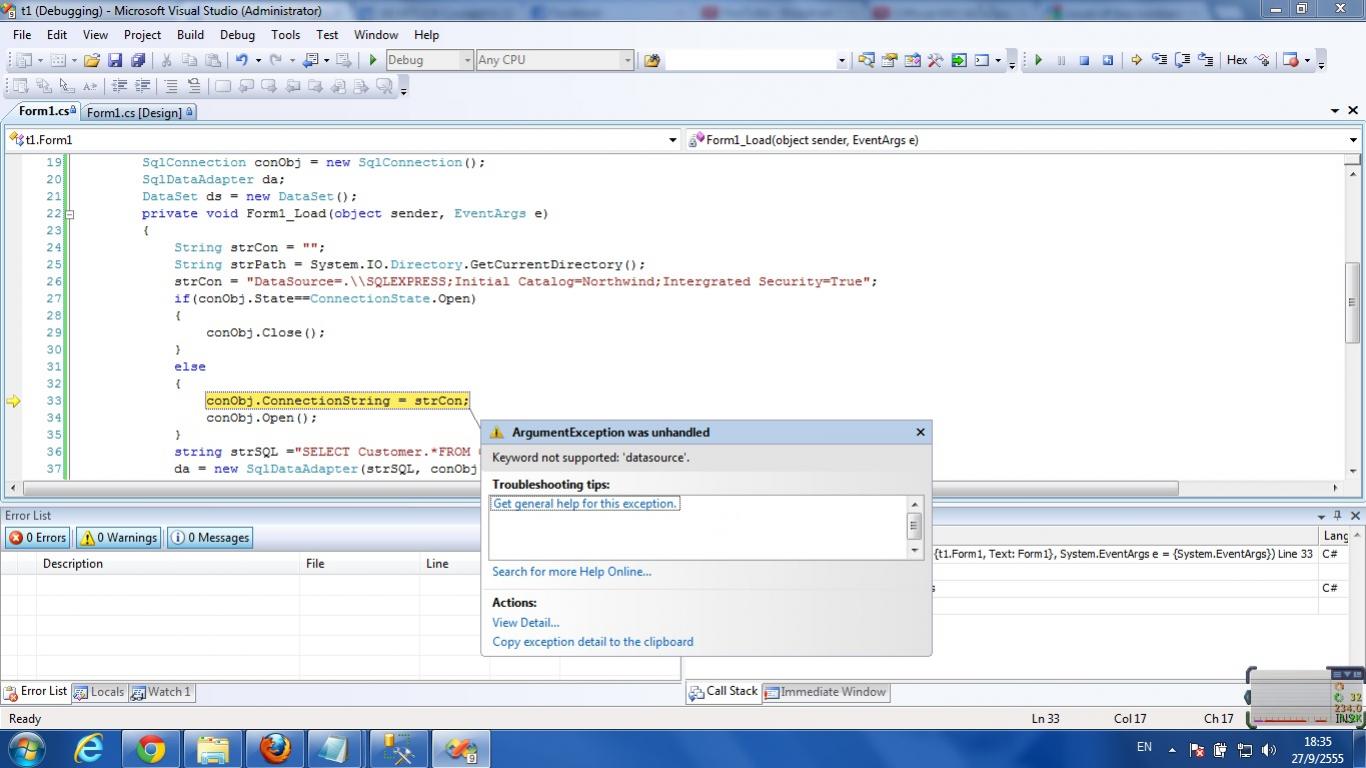Image resolution: width=1366 pixels, height=768 pixels.
Task: Open Google Chrome from the taskbar
Action: tap(151, 748)
